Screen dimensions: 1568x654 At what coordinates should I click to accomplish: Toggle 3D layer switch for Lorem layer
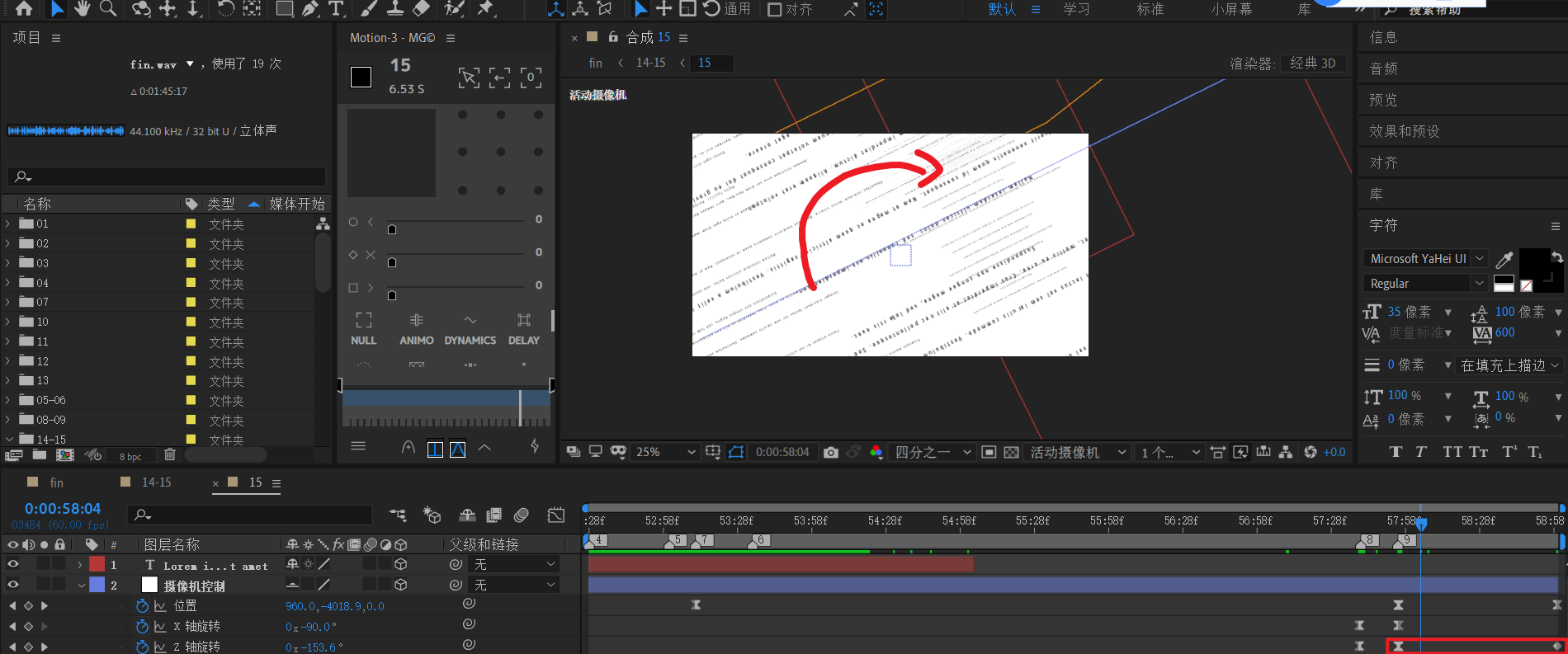click(401, 564)
